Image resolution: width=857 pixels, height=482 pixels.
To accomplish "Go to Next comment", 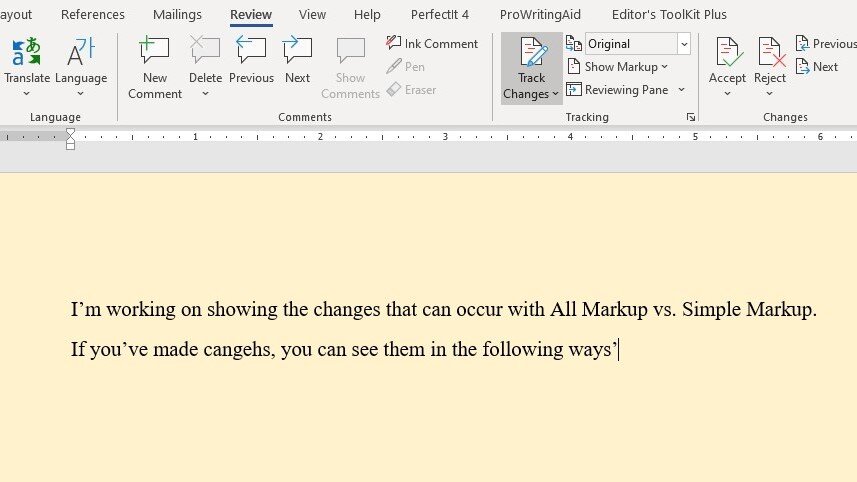I will coord(297,60).
